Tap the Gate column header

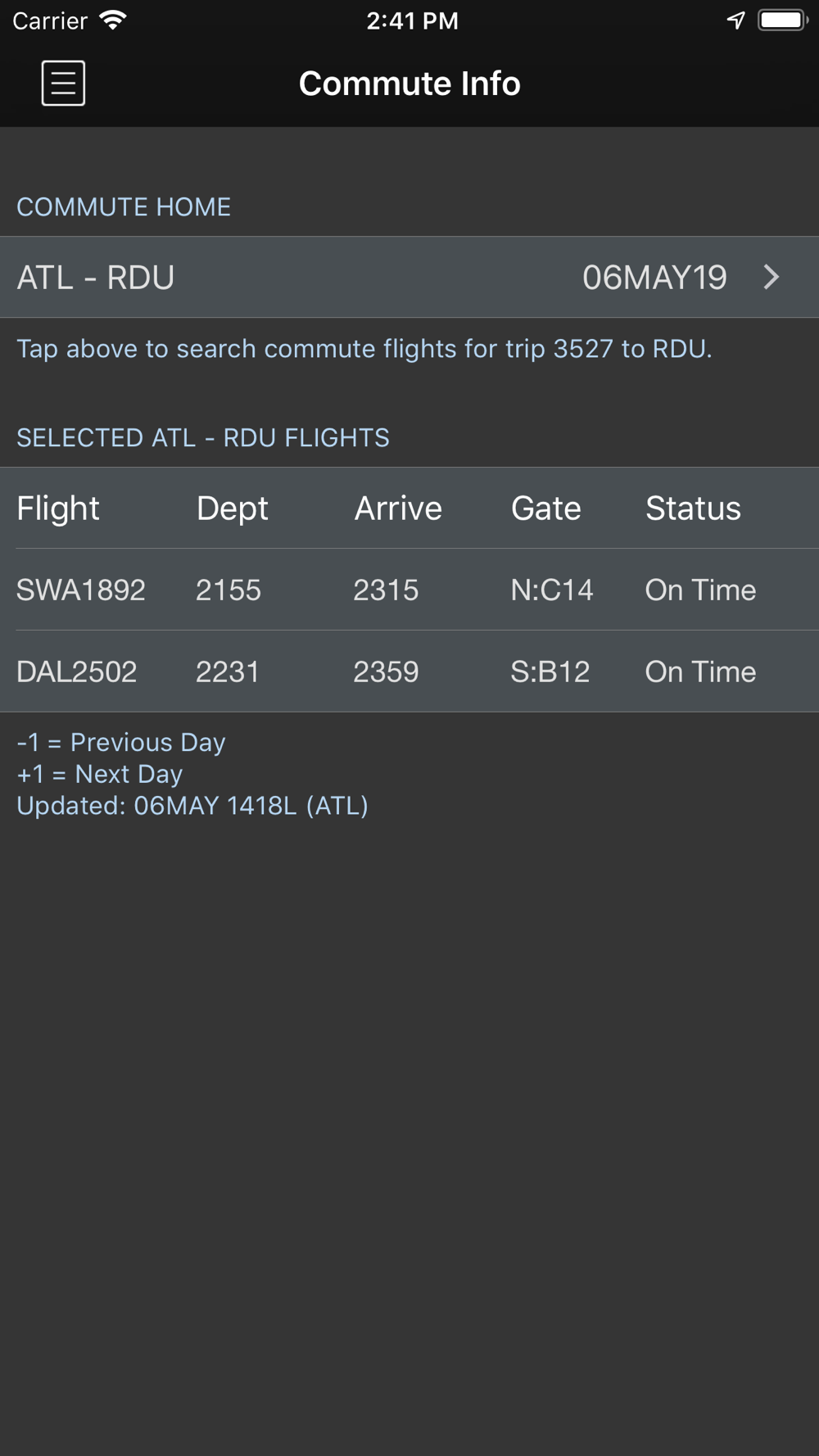(546, 508)
